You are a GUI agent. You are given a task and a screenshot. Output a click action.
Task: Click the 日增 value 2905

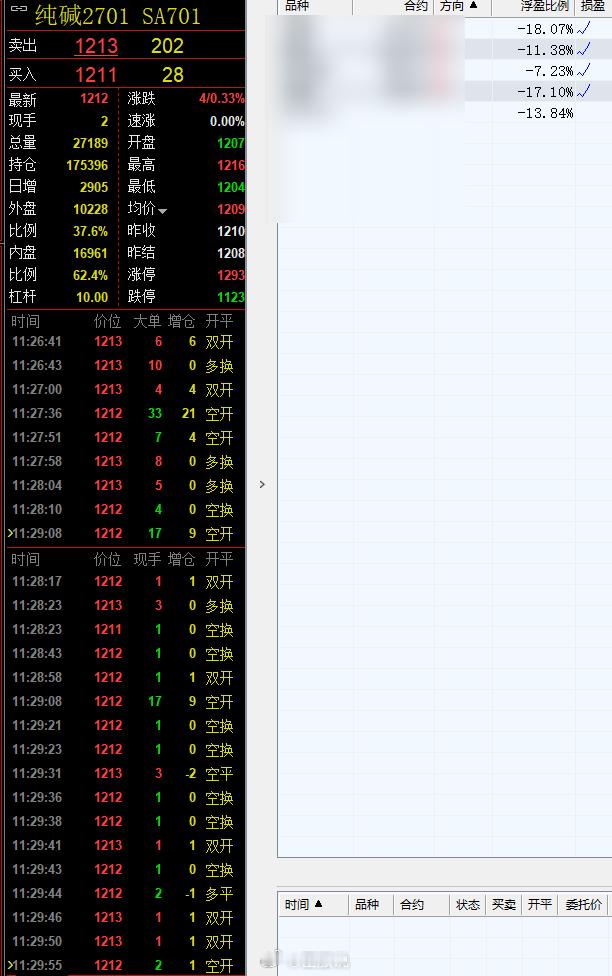[x=94, y=187]
